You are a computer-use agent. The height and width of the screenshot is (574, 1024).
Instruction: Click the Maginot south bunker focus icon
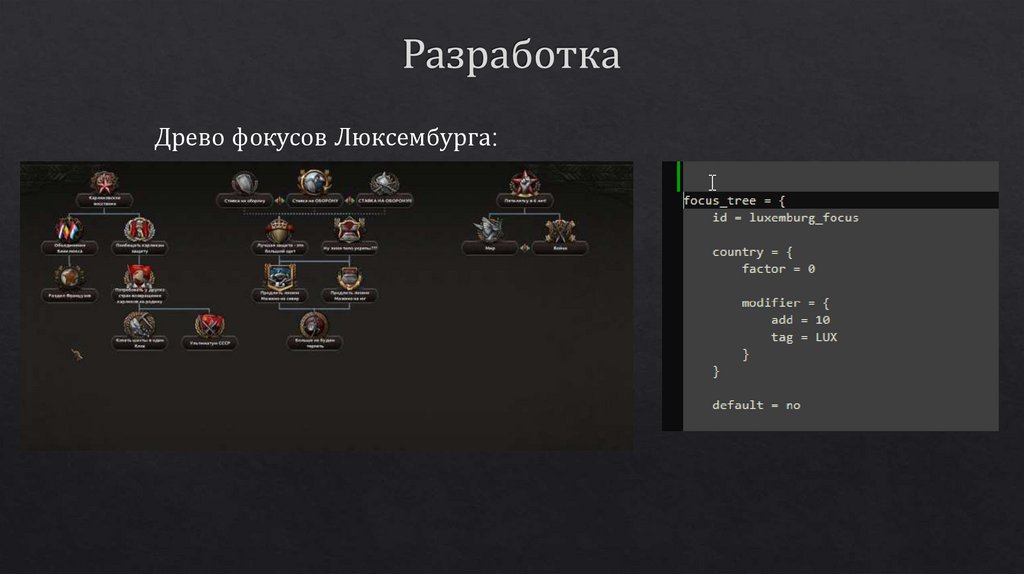coord(349,277)
